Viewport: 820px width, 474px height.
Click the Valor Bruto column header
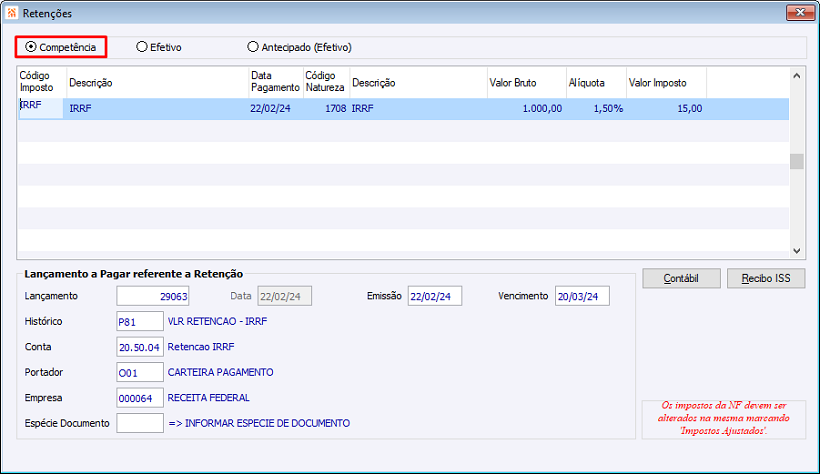coord(527,82)
